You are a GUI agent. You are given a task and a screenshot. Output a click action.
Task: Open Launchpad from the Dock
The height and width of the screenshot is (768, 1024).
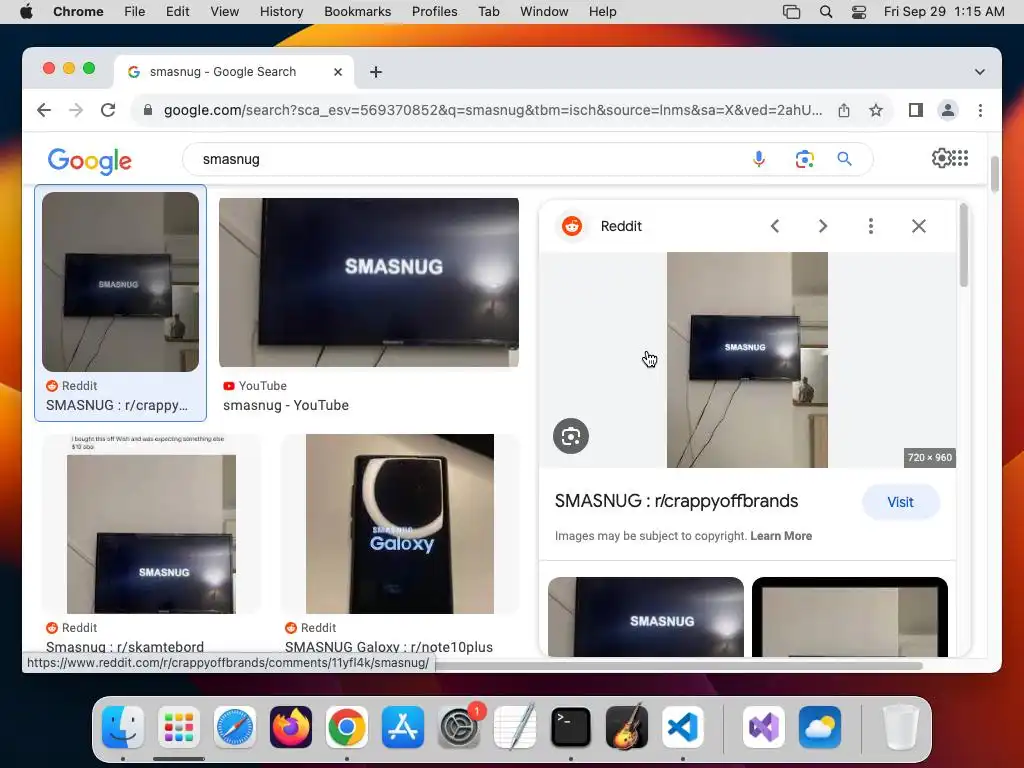[x=179, y=727]
